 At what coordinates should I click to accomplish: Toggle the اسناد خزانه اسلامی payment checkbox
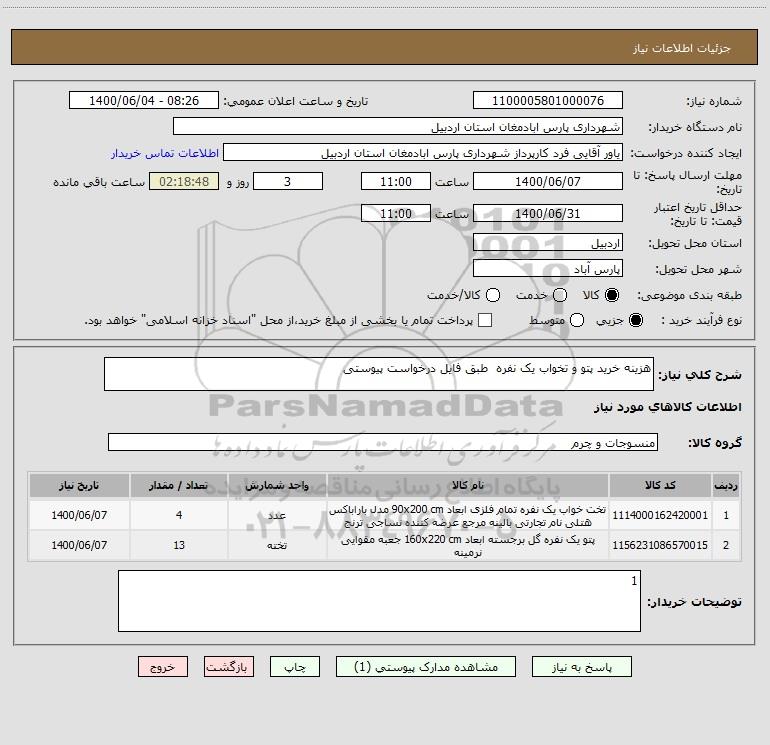(485, 320)
